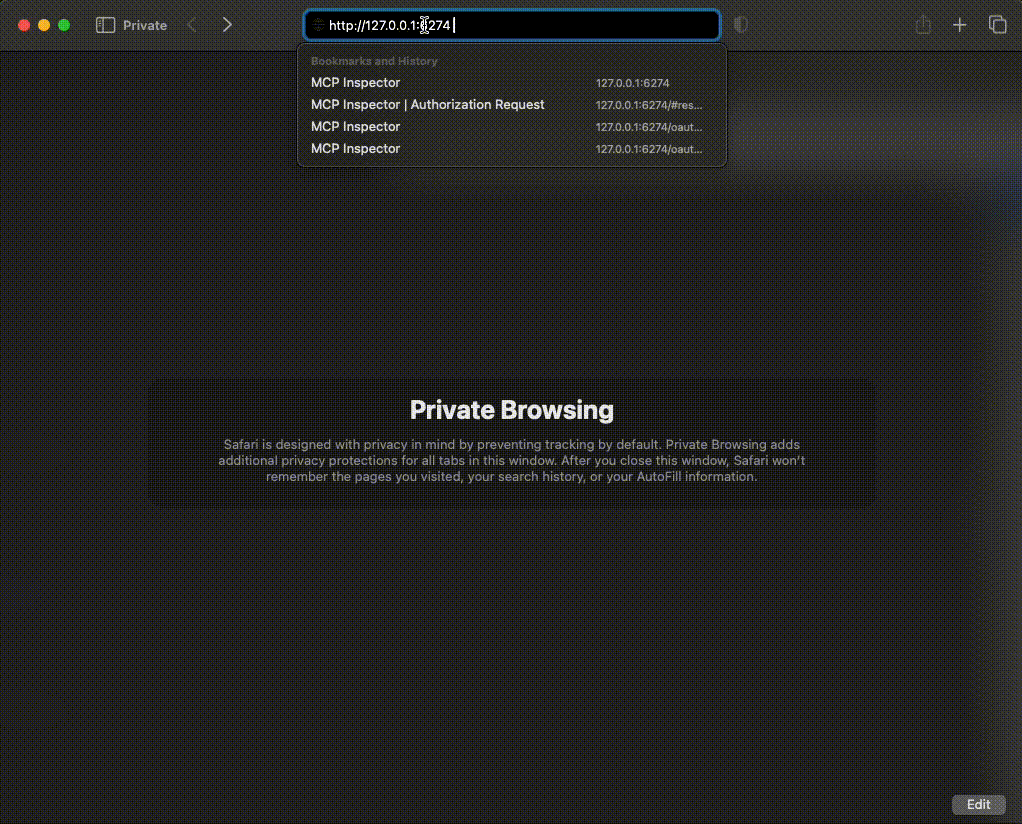Minimize window with yellow button
The image size is (1022, 824).
[44, 25]
